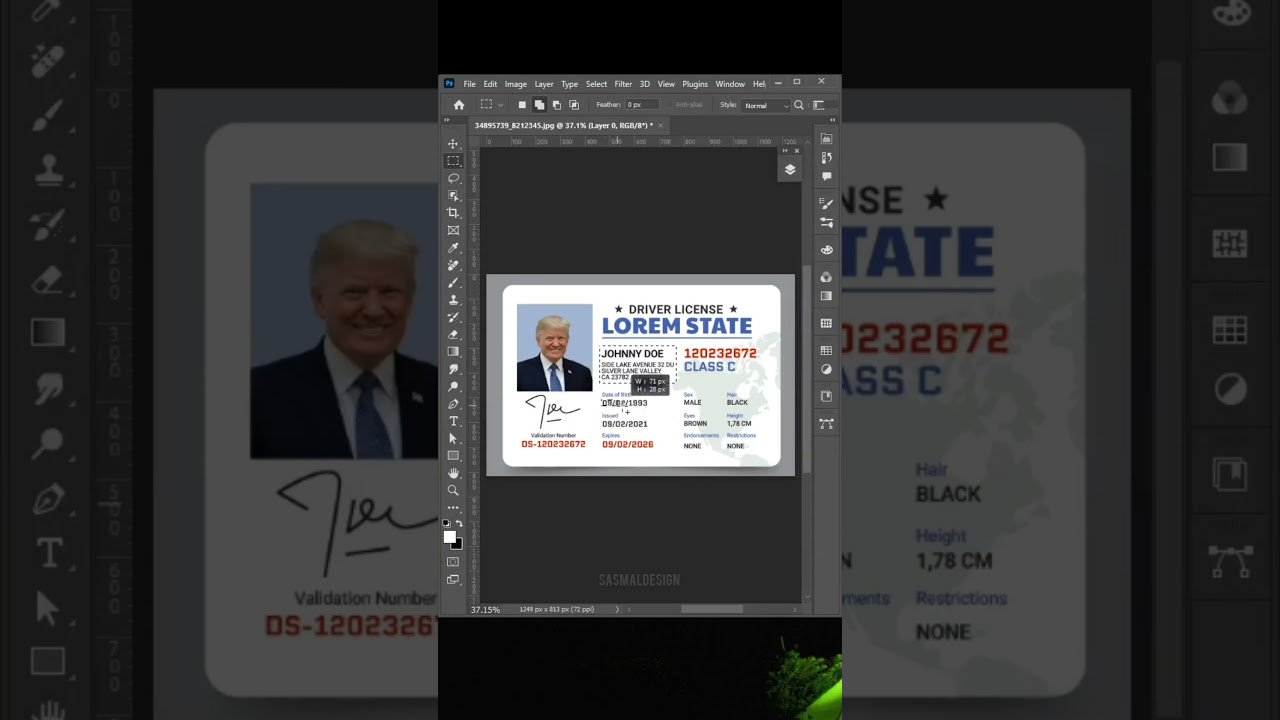
Task: Select the Gradient tool
Action: (x=453, y=351)
